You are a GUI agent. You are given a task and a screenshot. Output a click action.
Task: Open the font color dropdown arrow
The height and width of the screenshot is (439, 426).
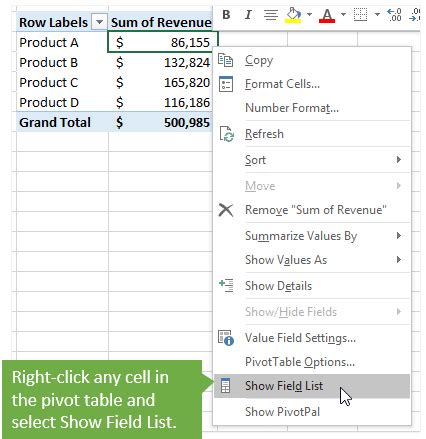click(x=343, y=14)
